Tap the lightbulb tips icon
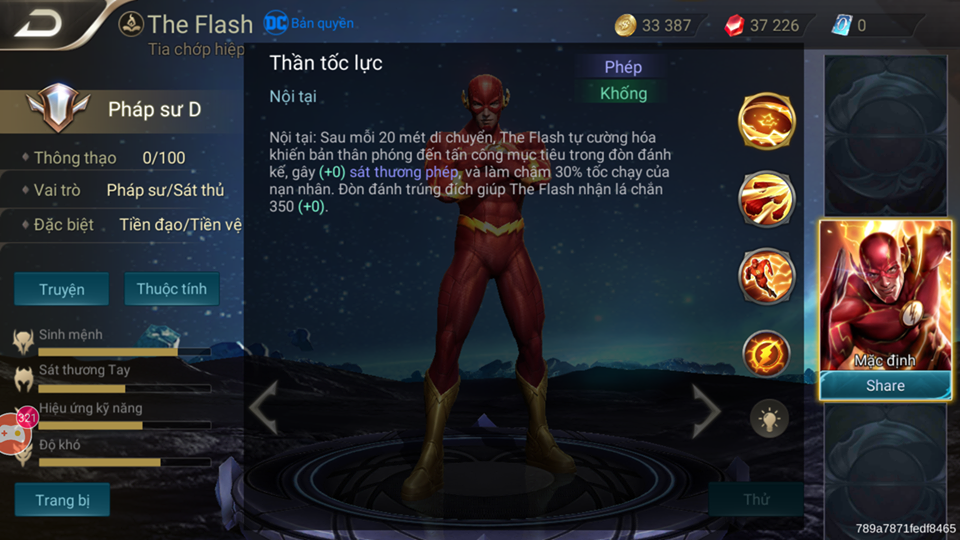 click(769, 419)
